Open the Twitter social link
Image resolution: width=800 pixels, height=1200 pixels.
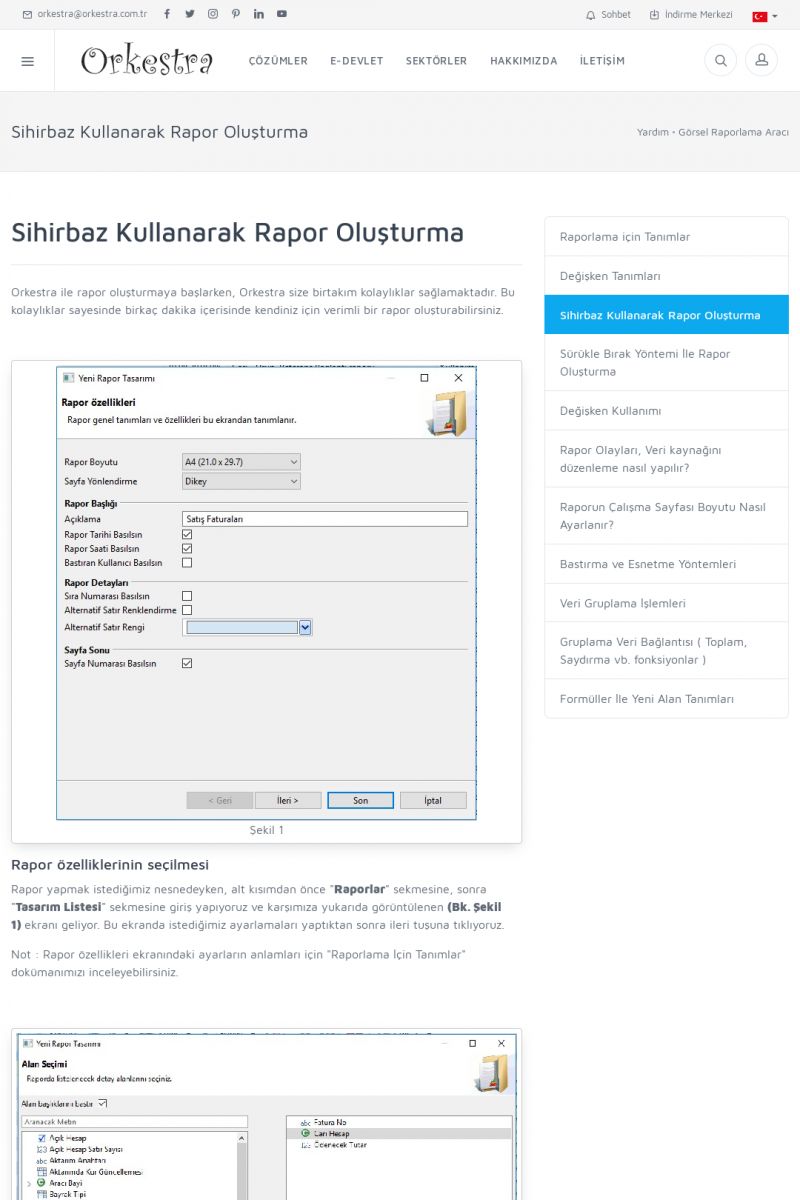[190, 14]
